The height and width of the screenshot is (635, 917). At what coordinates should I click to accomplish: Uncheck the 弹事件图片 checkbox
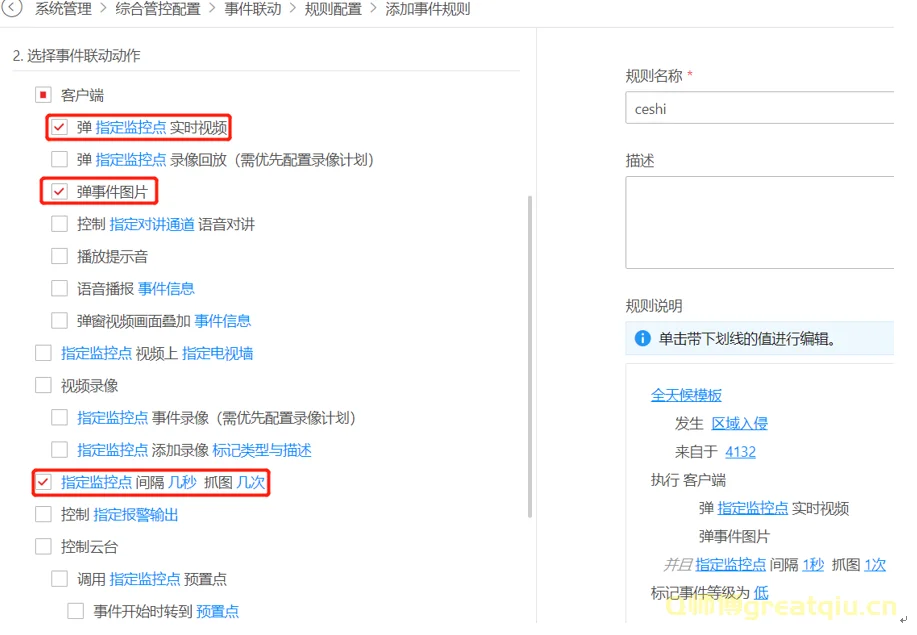[60, 192]
